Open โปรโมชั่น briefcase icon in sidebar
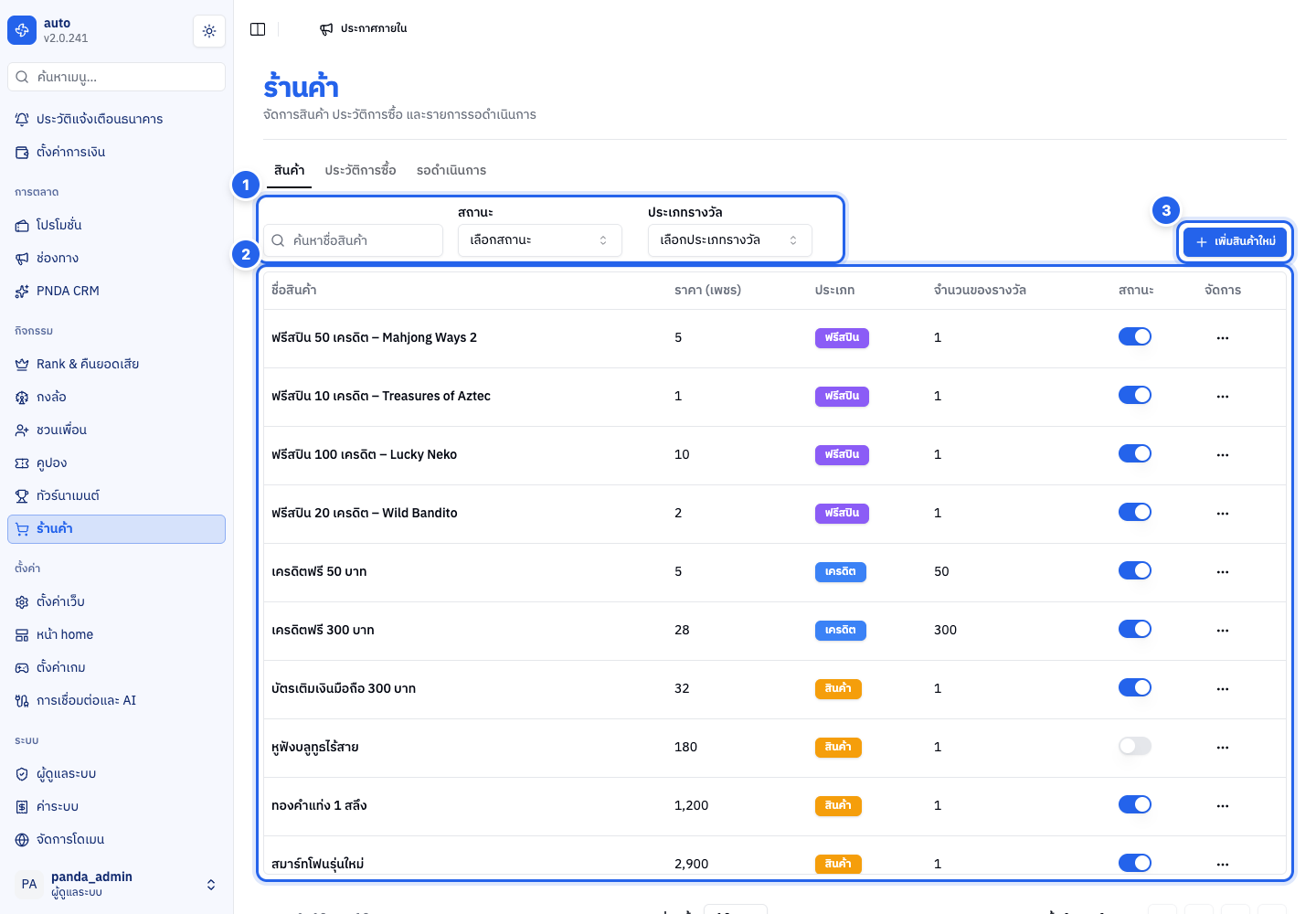 (x=22, y=225)
